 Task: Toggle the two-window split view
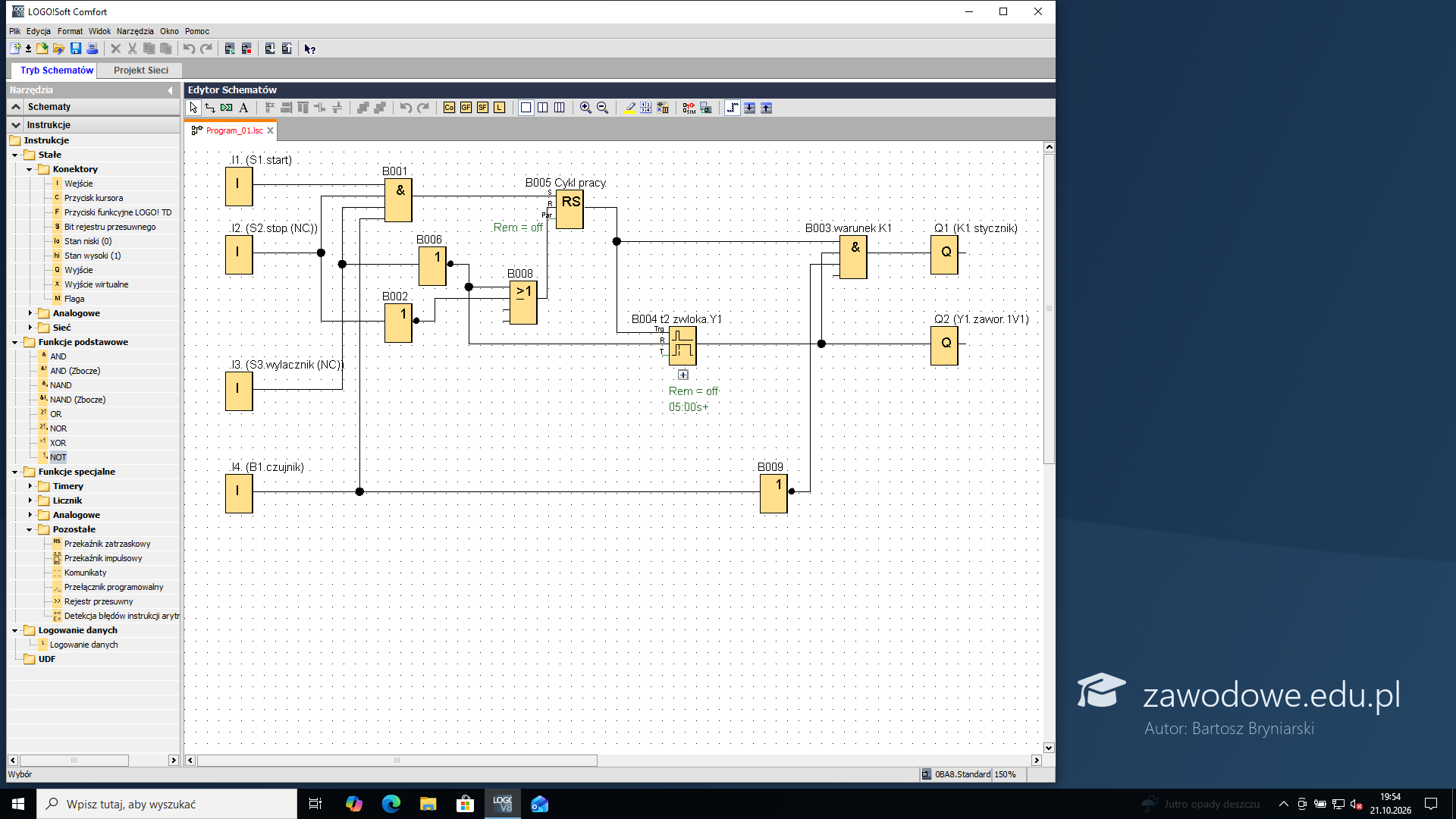click(542, 108)
